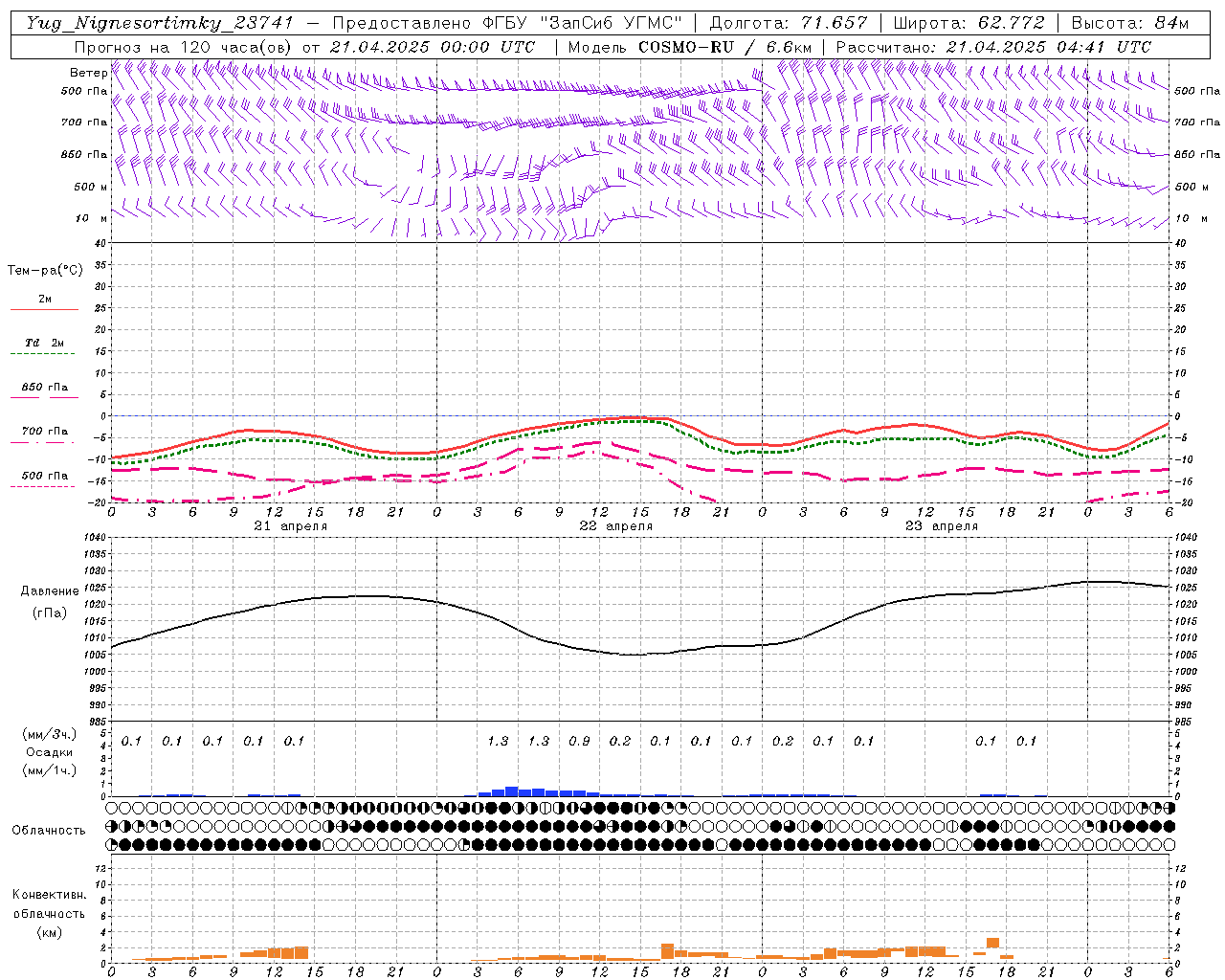This screenshot has width=1225, height=980.
Task: Click the Давление panel label
Action: [50, 591]
